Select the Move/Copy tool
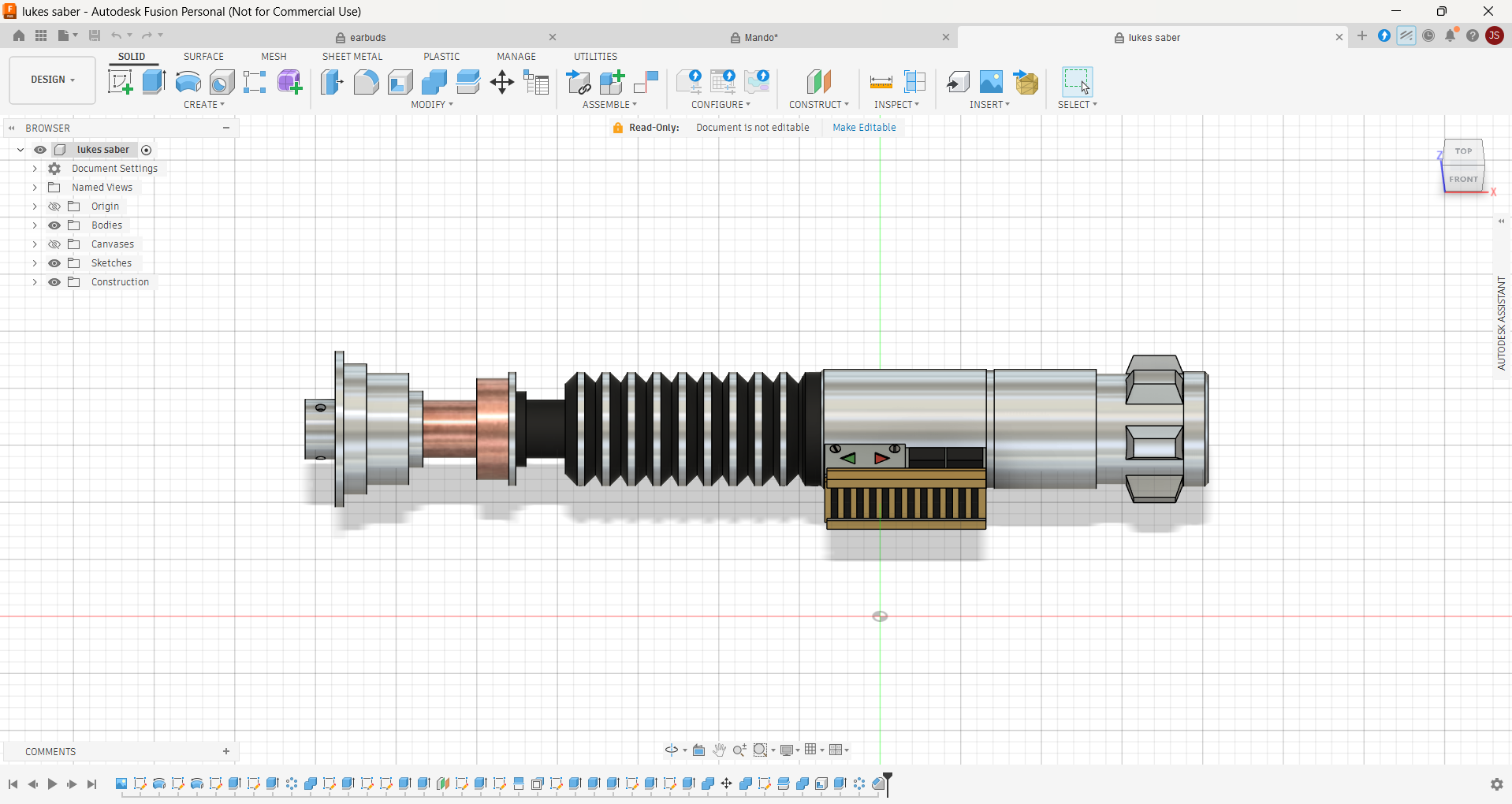Viewport: 1512px width, 804px height. click(502, 82)
